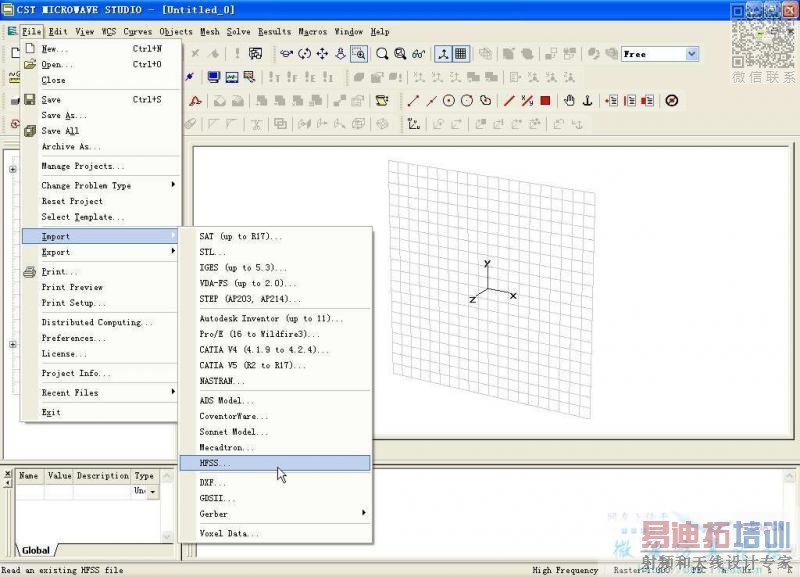This screenshot has width=800, height=577.
Task: Click the magnifier zoom icon
Action: click(382, 54)
